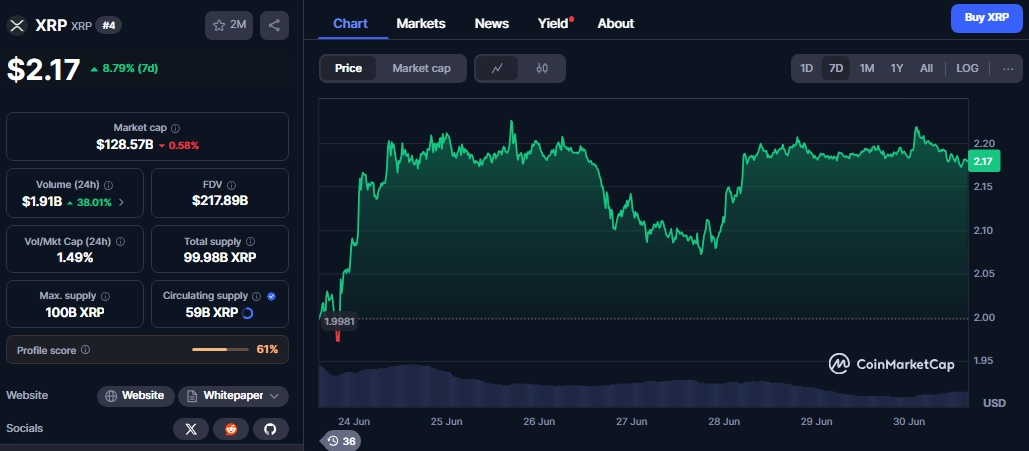
Task: Click the XRP logo icon
Action: click(16, 26)
